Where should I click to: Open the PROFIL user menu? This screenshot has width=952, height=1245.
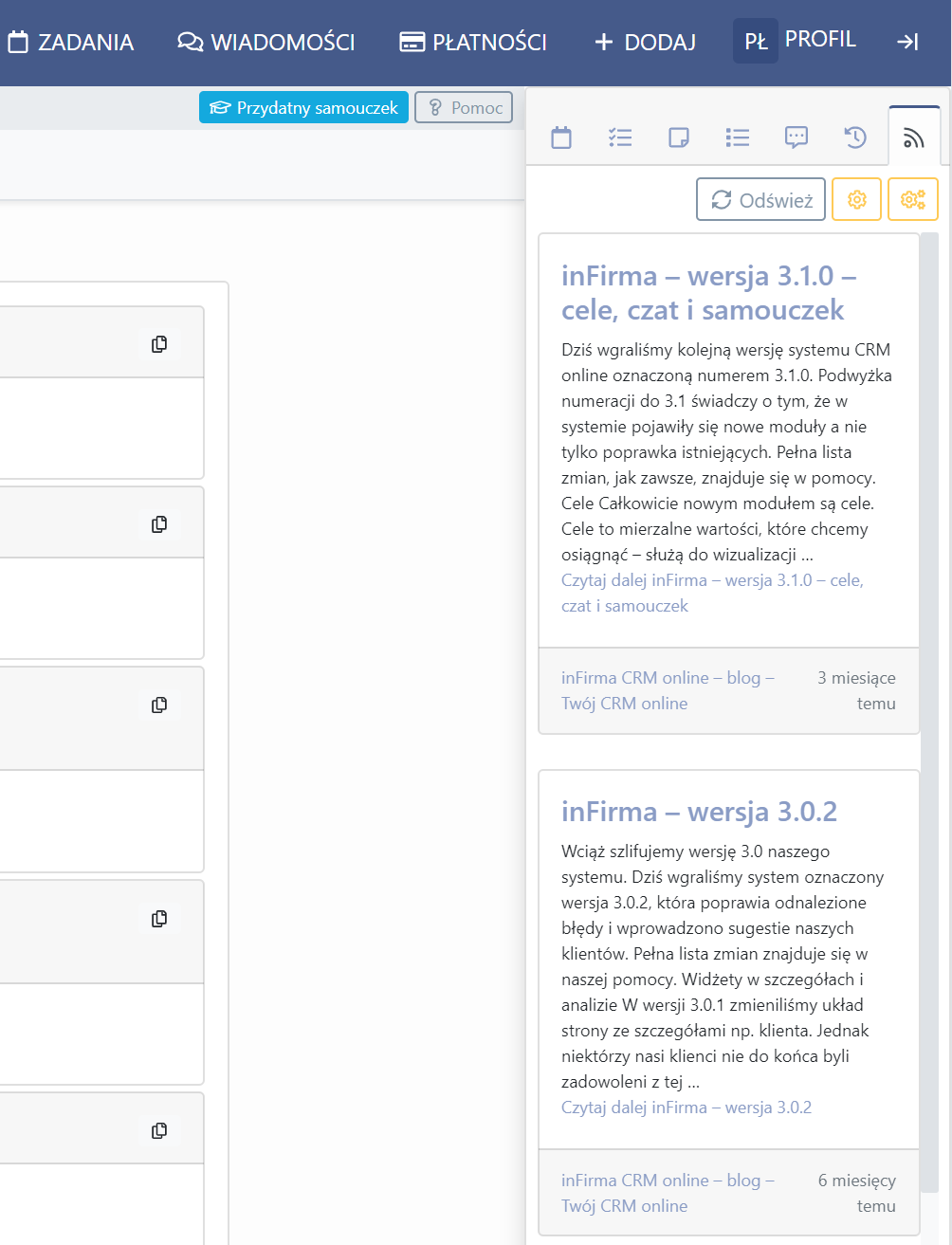(795, 41)
